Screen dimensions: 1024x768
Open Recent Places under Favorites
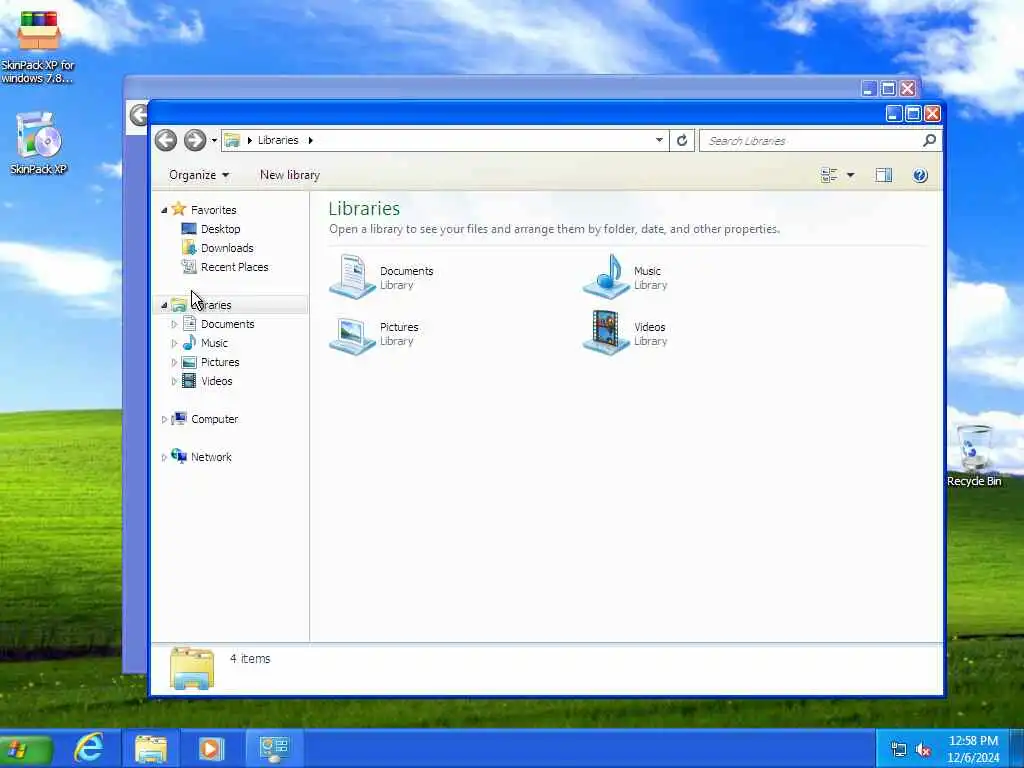pos(234,267)
